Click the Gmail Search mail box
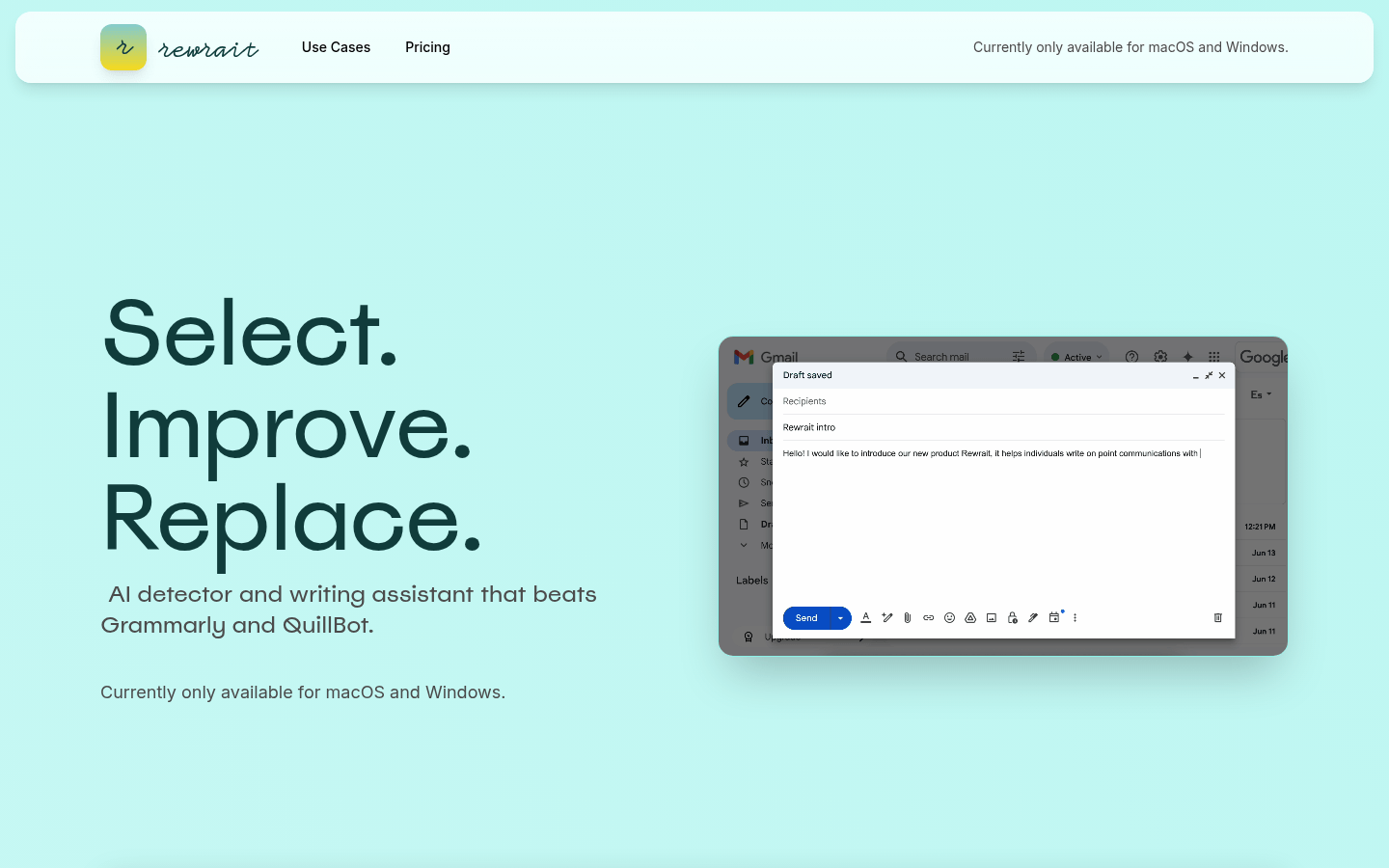This screenshot has height=868, width=1389. (x=950, y=357)
